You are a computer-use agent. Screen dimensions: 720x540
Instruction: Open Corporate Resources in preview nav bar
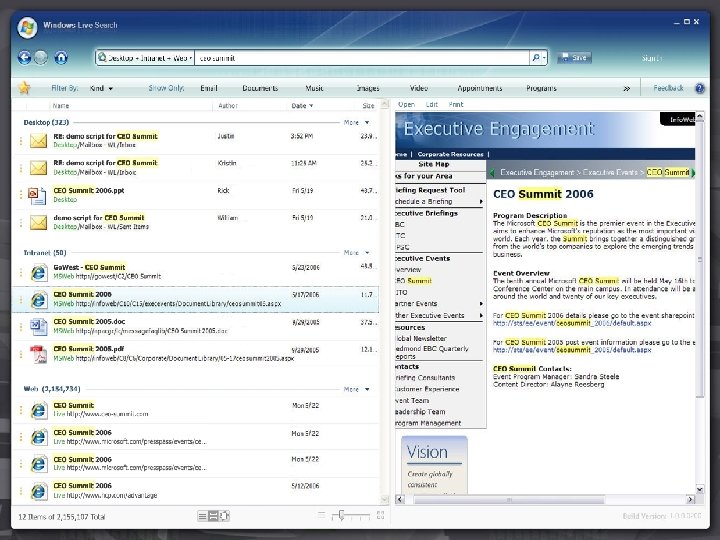point(450,154)
